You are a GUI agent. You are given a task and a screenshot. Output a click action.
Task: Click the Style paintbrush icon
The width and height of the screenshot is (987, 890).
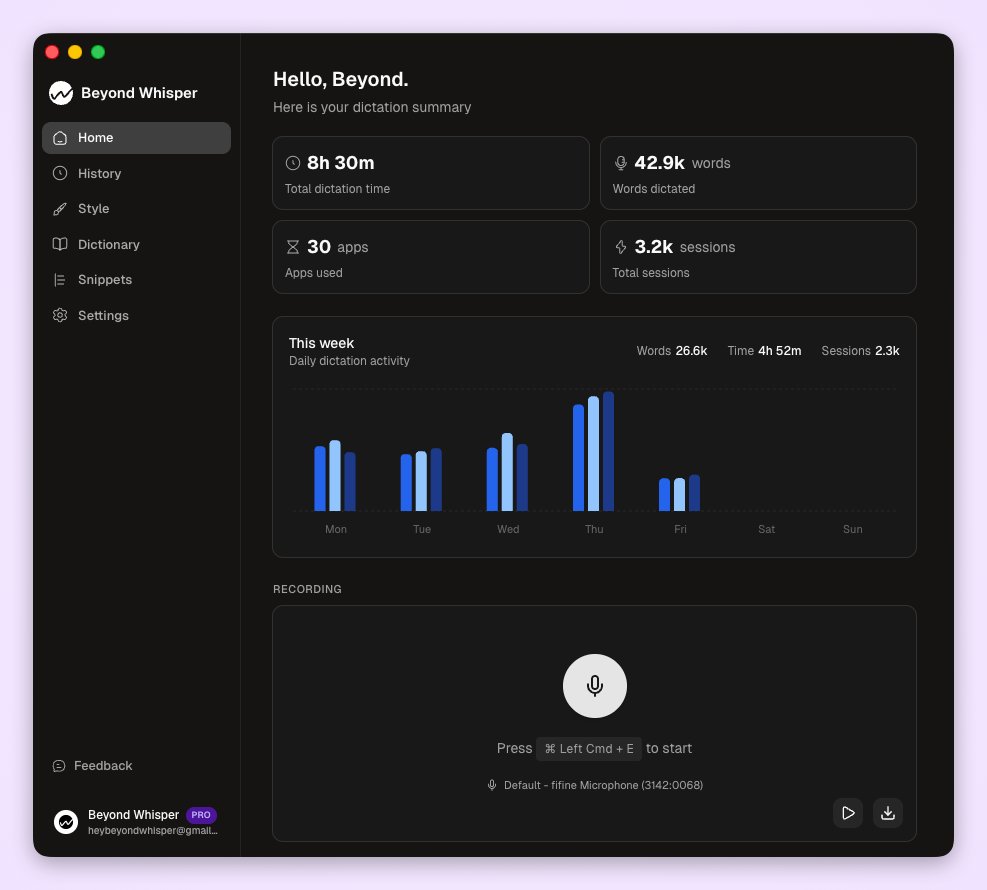coord(60,209)
